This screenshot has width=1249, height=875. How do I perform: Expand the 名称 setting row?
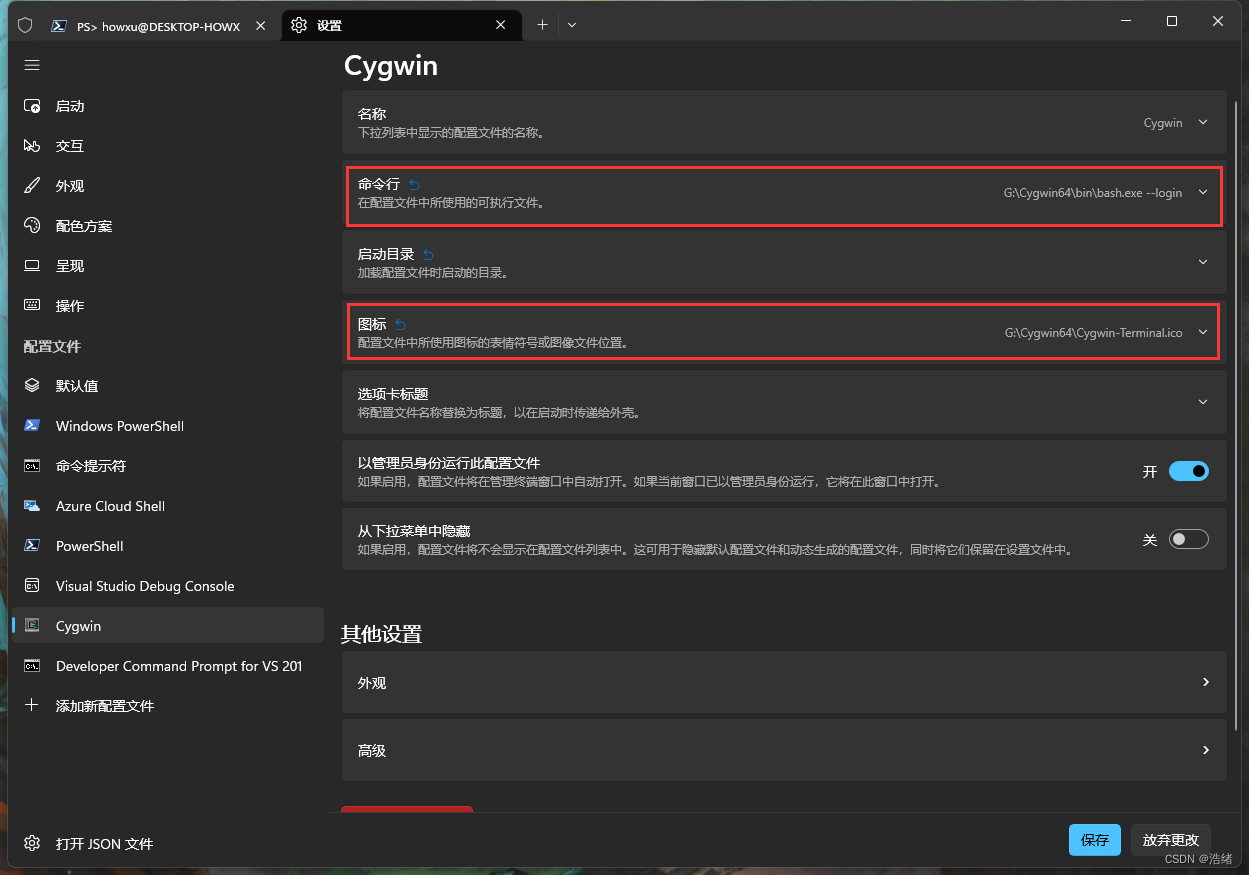(x=1203, y=122)
